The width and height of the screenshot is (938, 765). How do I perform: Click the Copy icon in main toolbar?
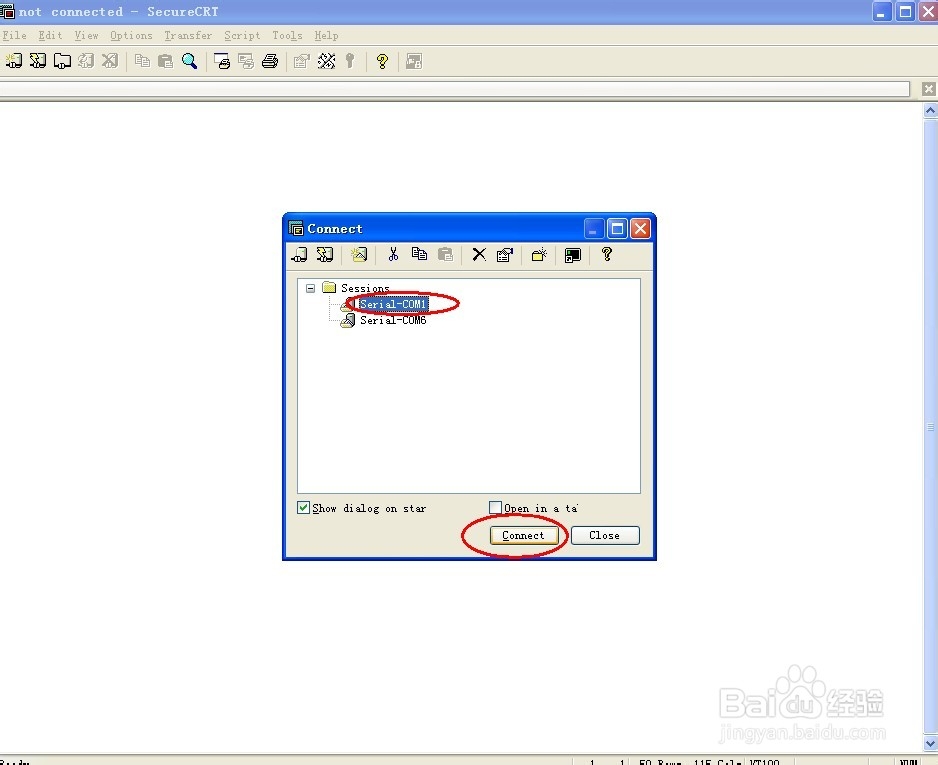tap(142, 61)
